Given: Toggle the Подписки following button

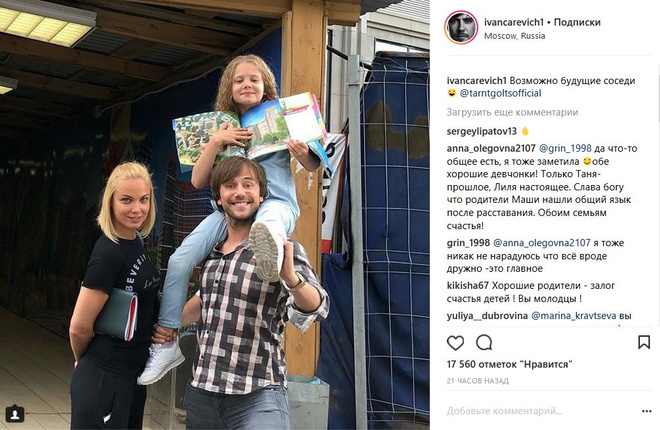Looking at the screenshot, I should 577,22.
